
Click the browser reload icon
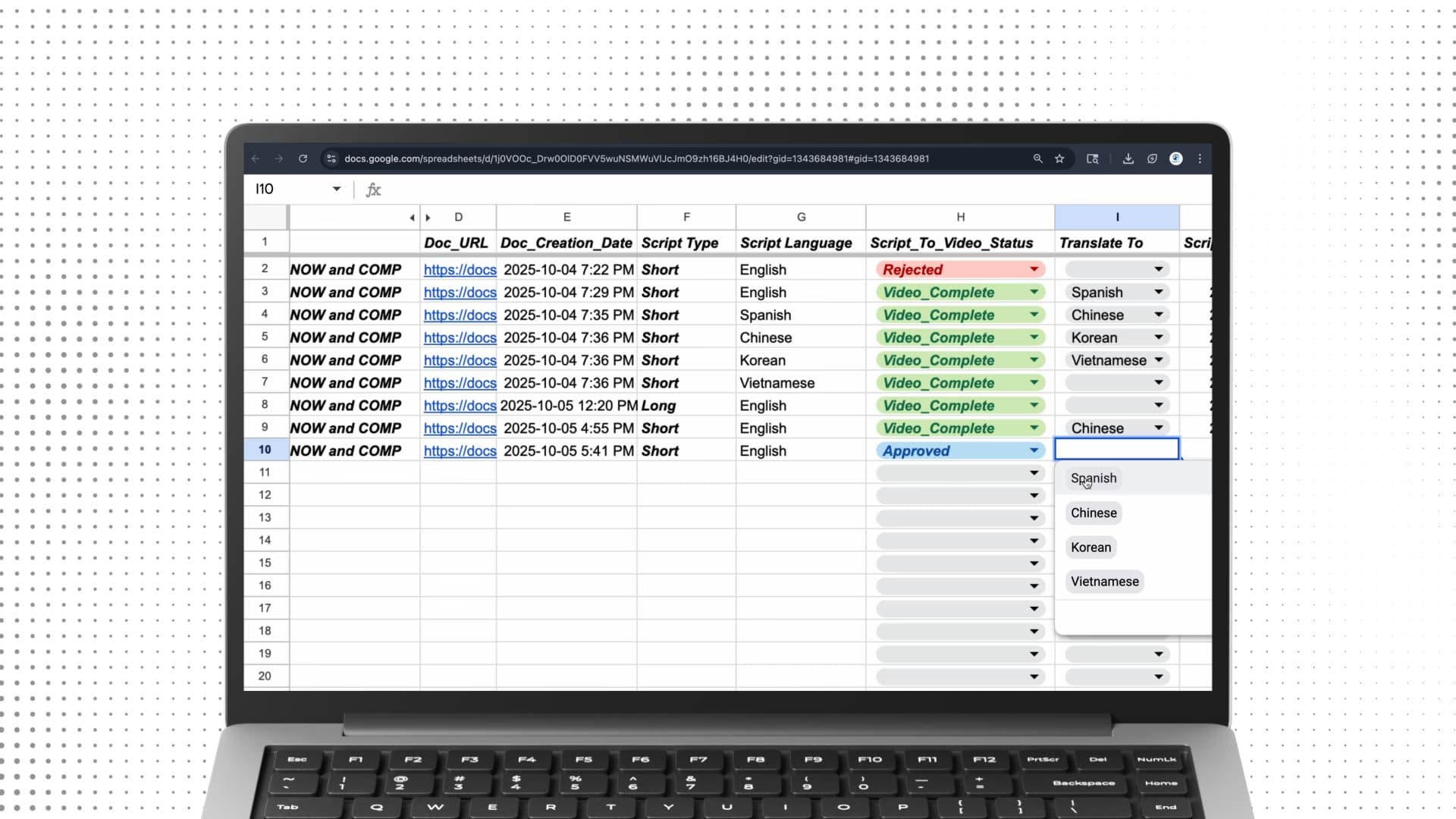tap(303, 158)
